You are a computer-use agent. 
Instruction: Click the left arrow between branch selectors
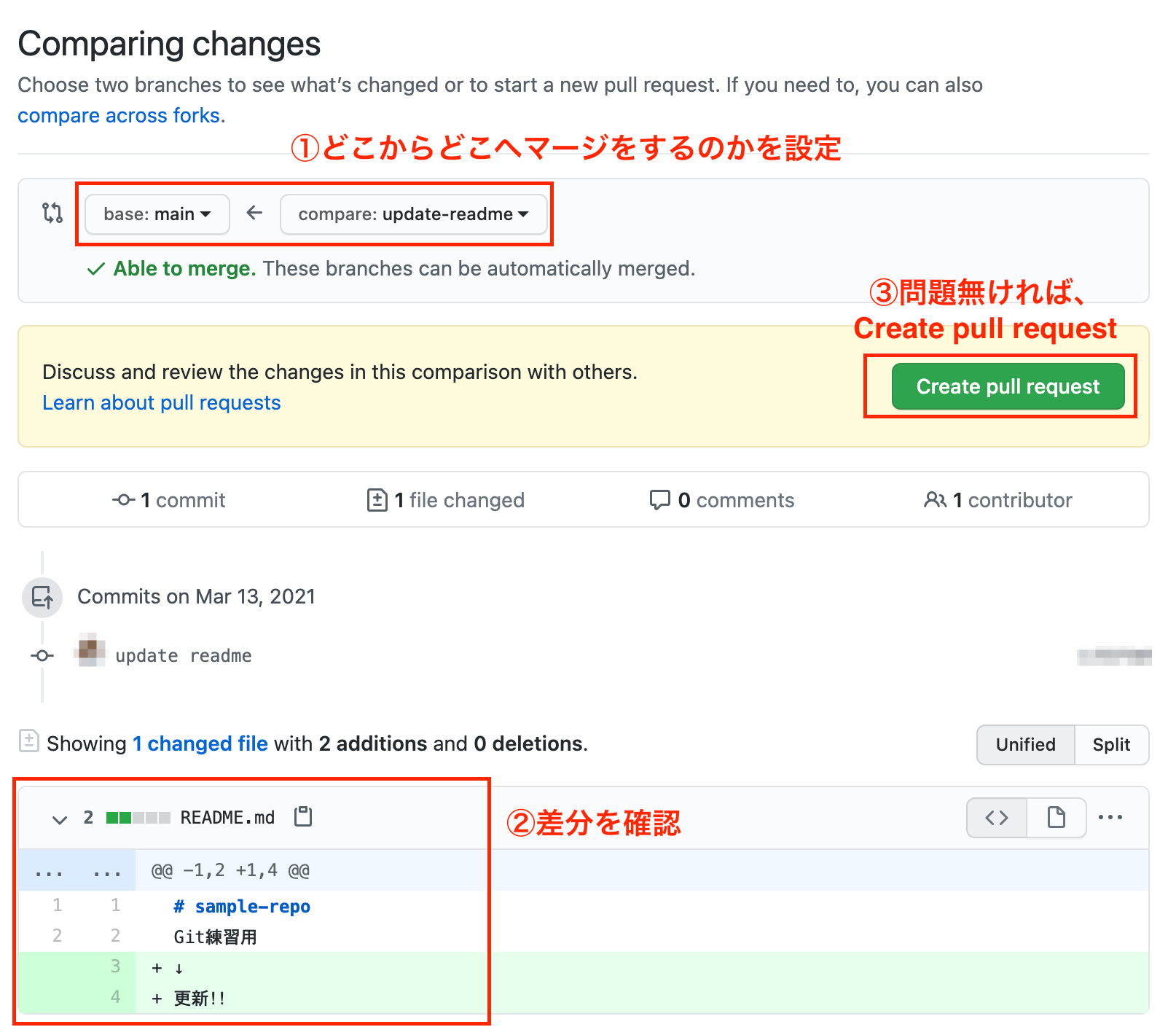(x=254, y=213)
